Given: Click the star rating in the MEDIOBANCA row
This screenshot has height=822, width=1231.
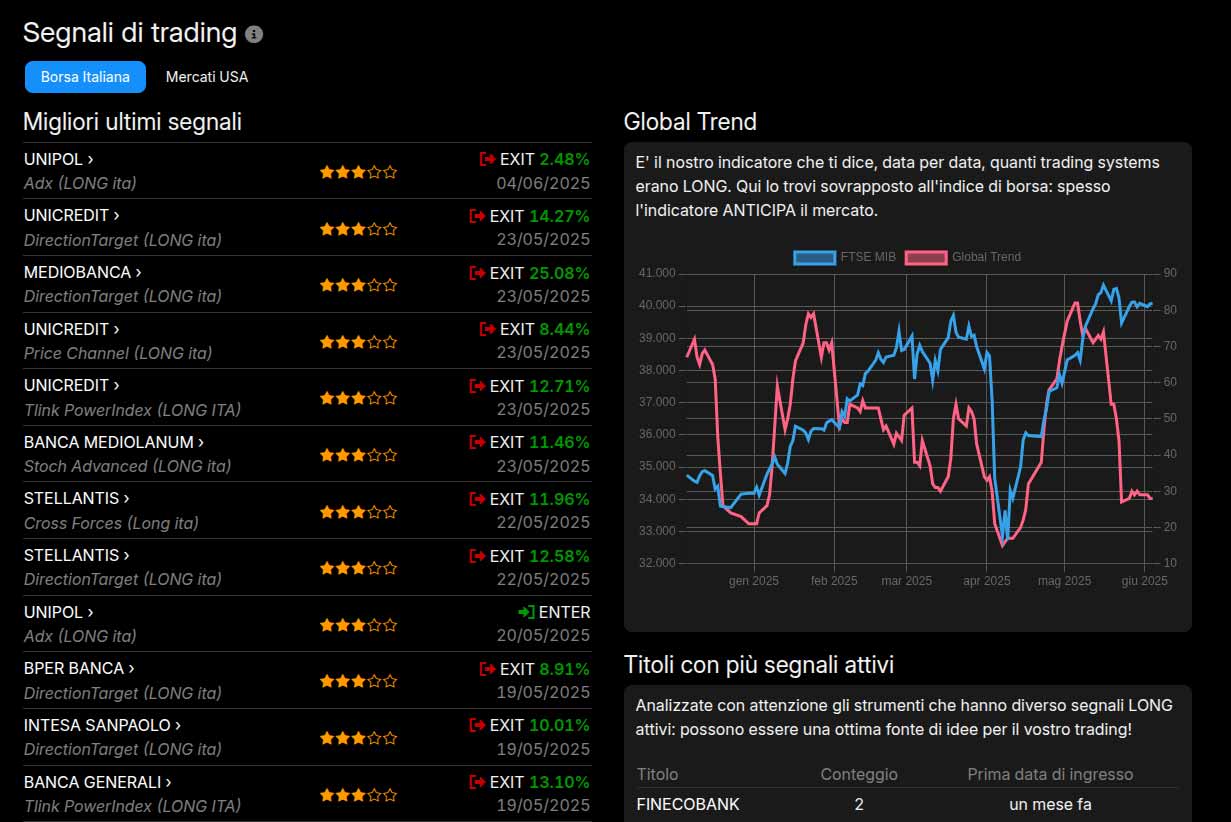Looking at the screenshot, I should 358,285.
